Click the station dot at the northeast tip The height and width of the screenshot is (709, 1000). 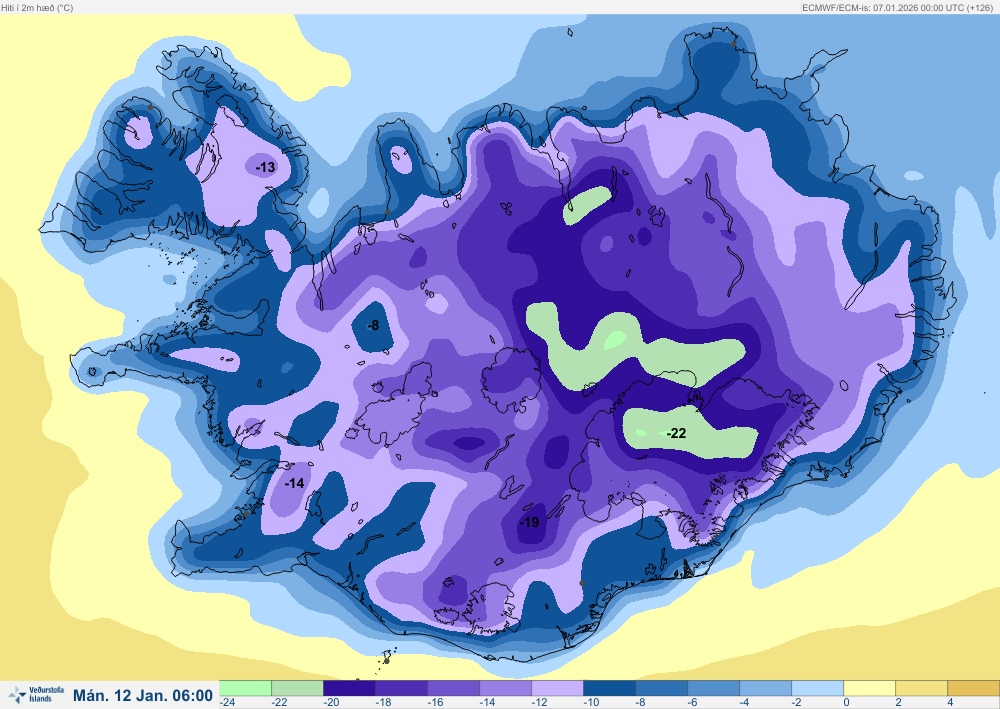click(733, 43)
